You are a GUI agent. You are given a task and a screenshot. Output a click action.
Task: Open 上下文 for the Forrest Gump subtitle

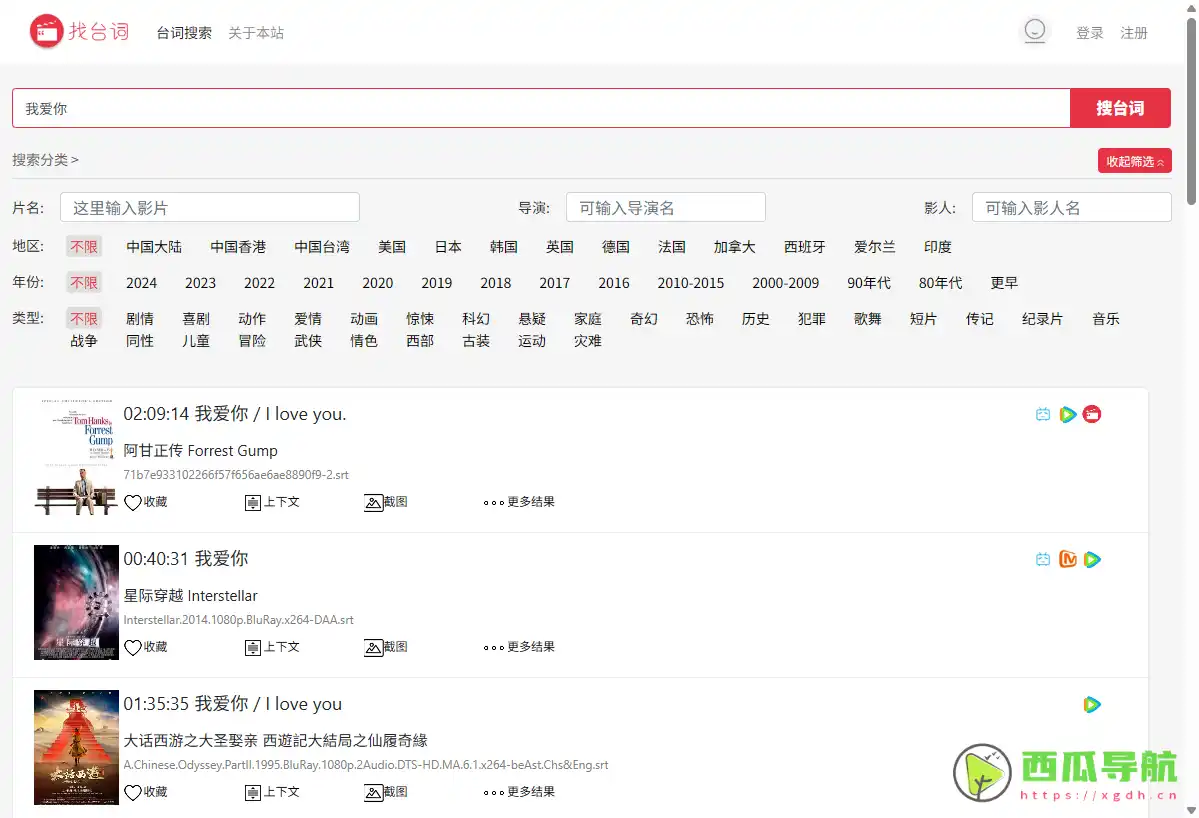pos(271,502)
